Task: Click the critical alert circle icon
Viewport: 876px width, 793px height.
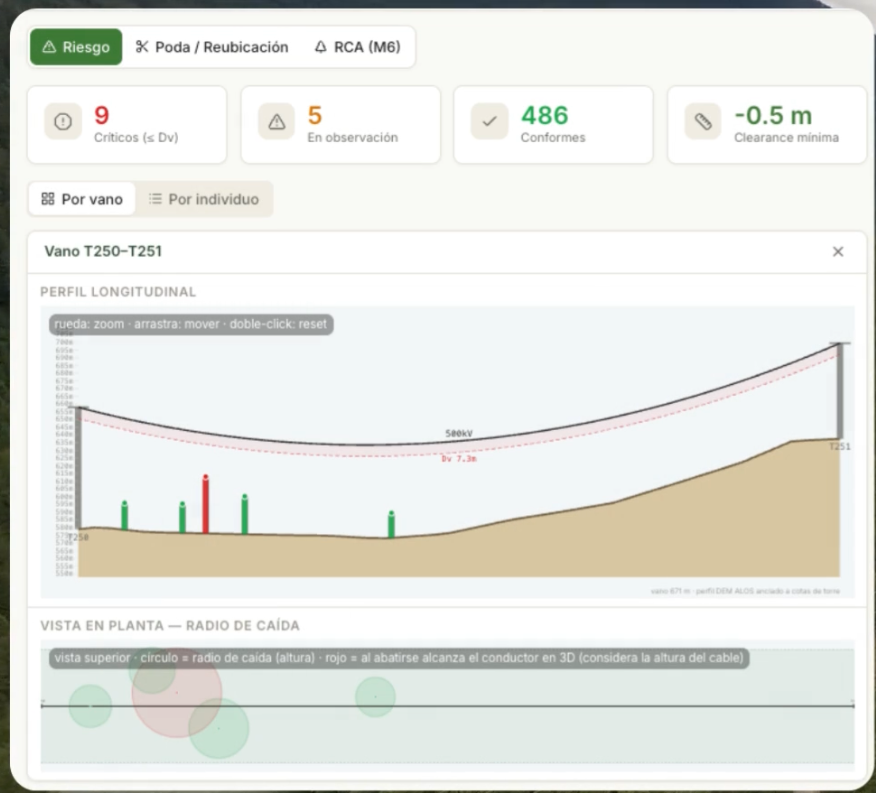Action: 63,121
